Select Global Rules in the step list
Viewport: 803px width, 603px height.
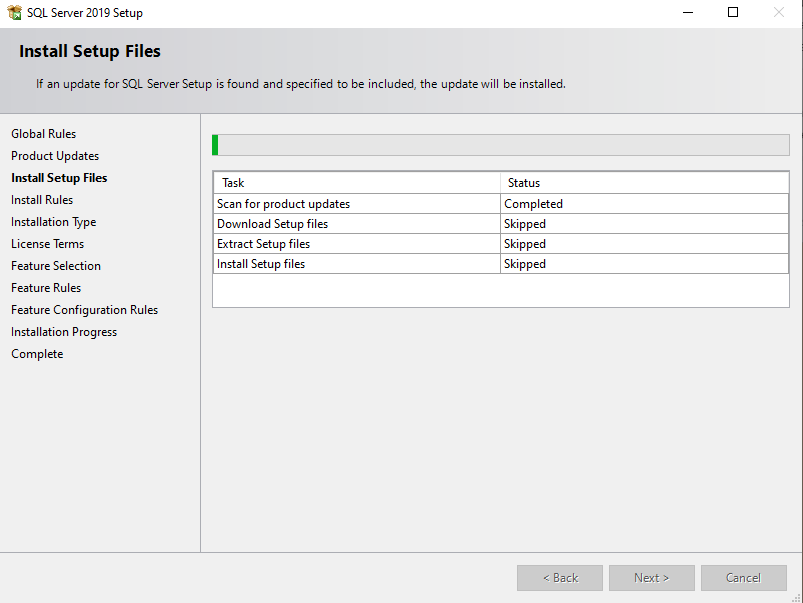point(44,134)
